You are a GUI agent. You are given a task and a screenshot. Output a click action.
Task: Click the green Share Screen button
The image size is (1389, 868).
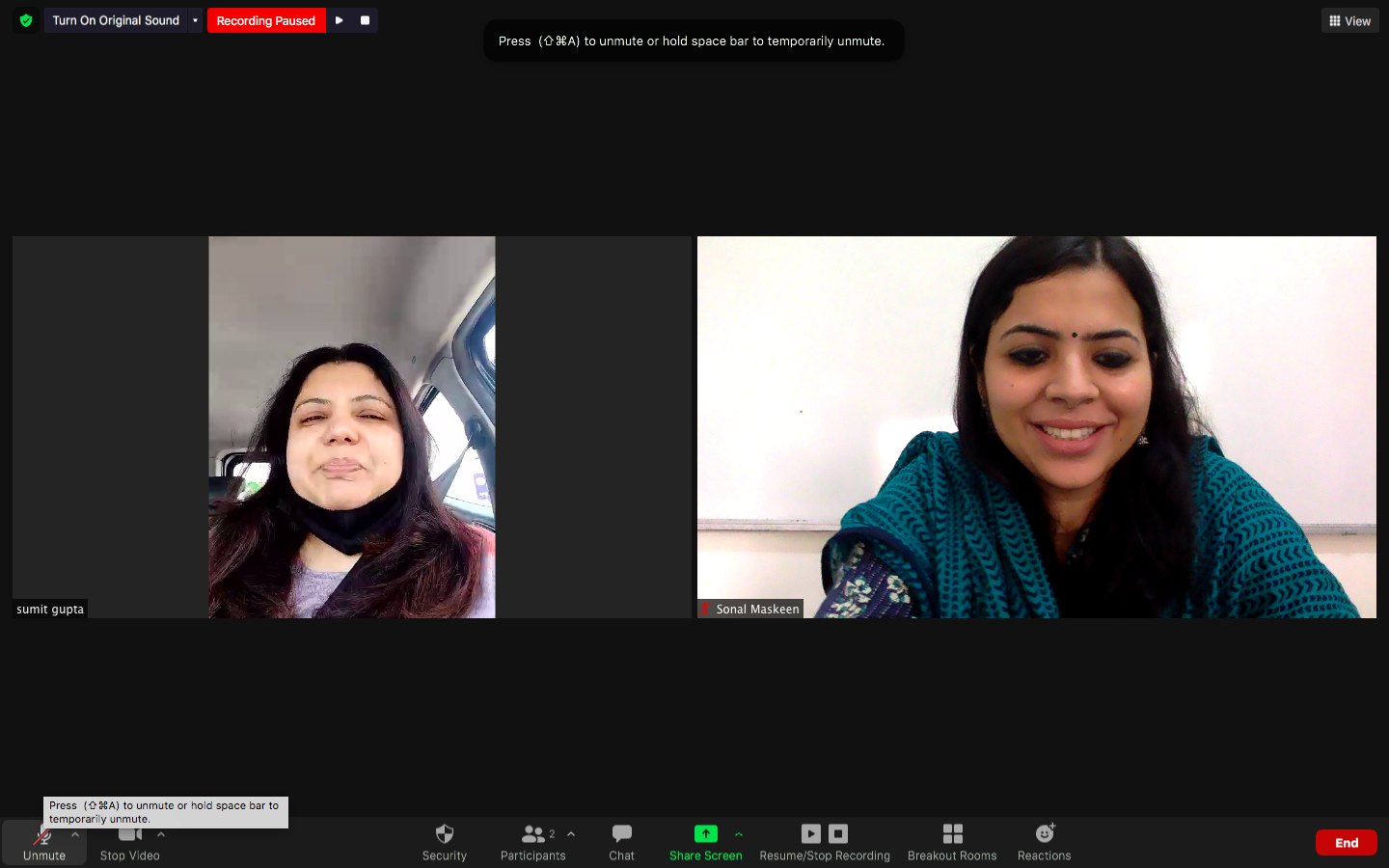tap(706, 842)
